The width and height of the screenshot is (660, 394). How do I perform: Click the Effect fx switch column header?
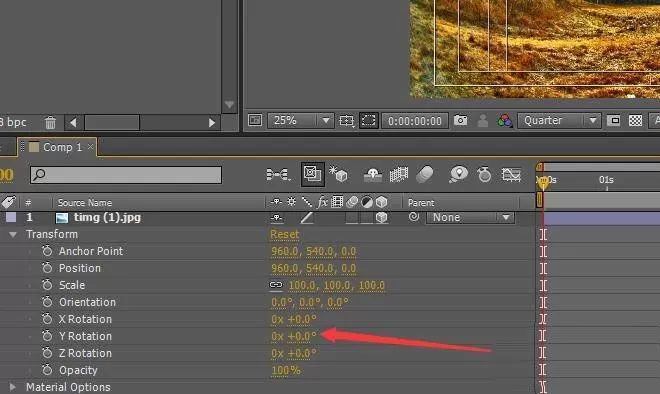322,202
